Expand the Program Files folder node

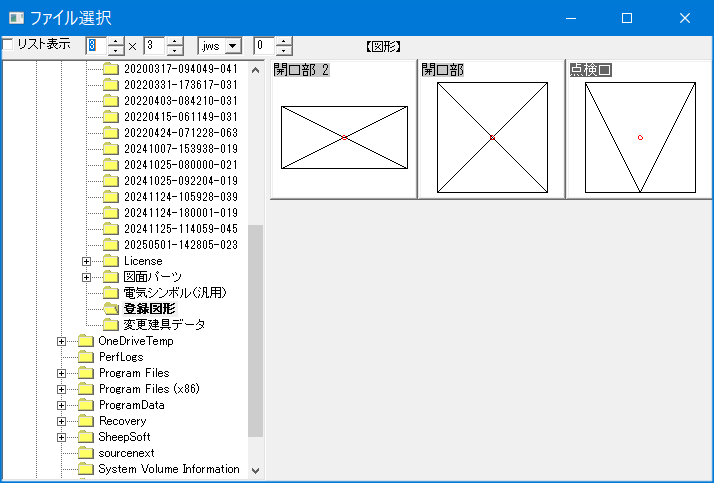coord(61,373)
